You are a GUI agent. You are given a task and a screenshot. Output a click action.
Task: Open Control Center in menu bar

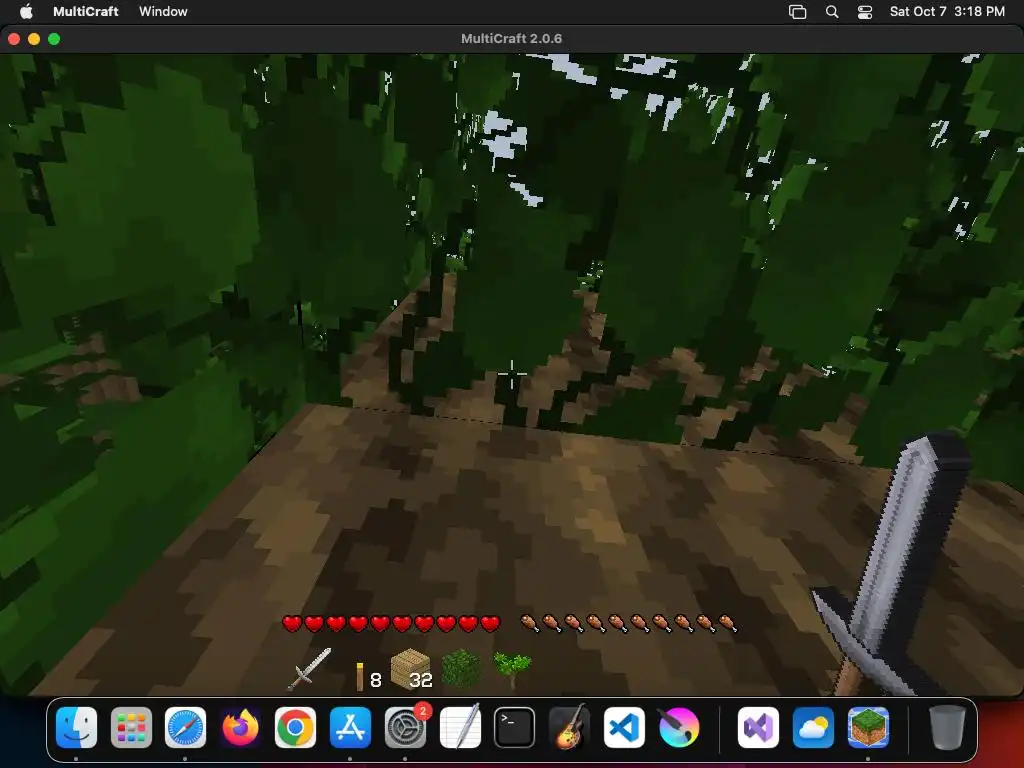coord(865,12)
